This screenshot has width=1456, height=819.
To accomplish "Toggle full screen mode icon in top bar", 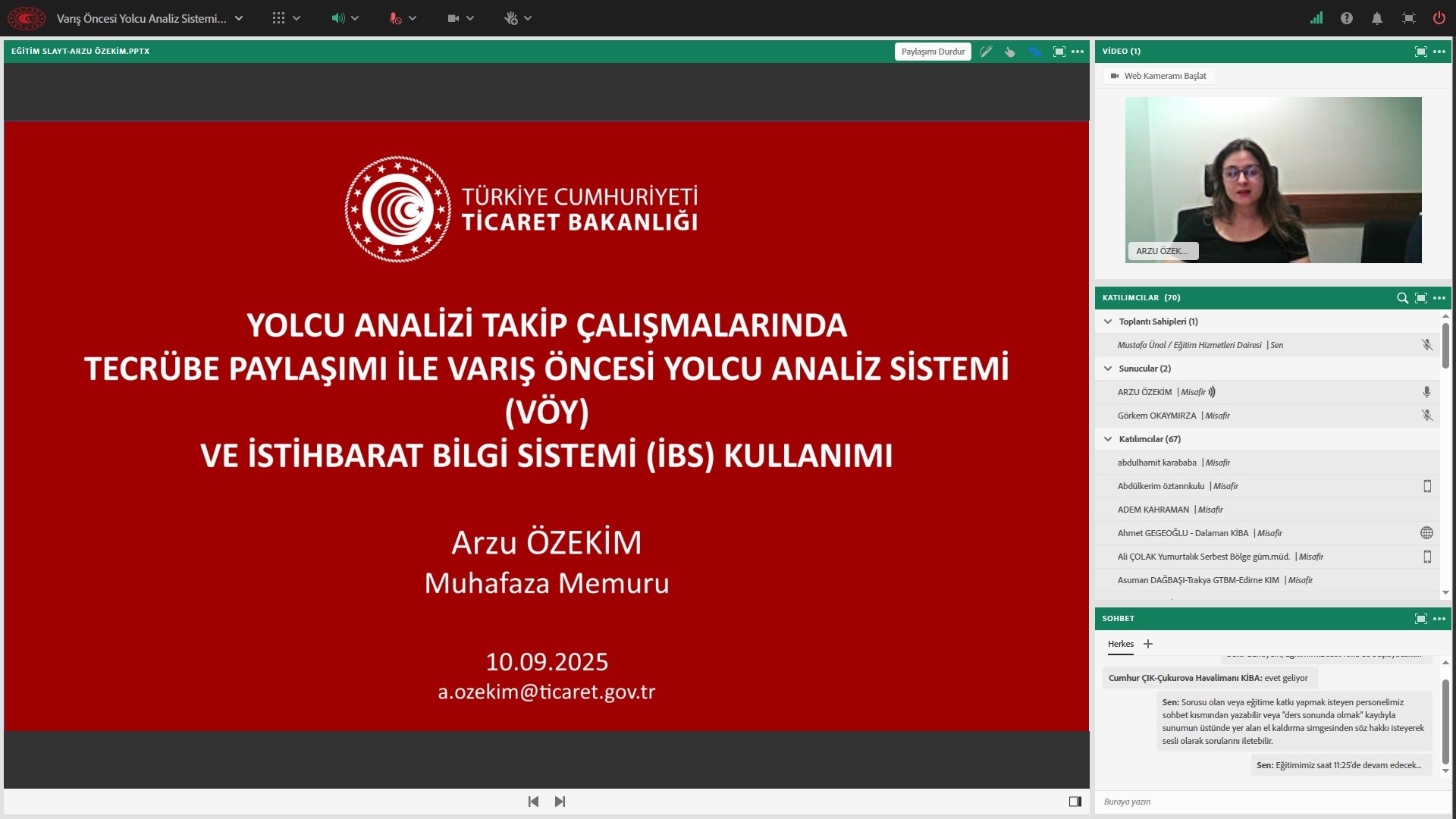I will pyautogui.click(x=1409, y=18).
